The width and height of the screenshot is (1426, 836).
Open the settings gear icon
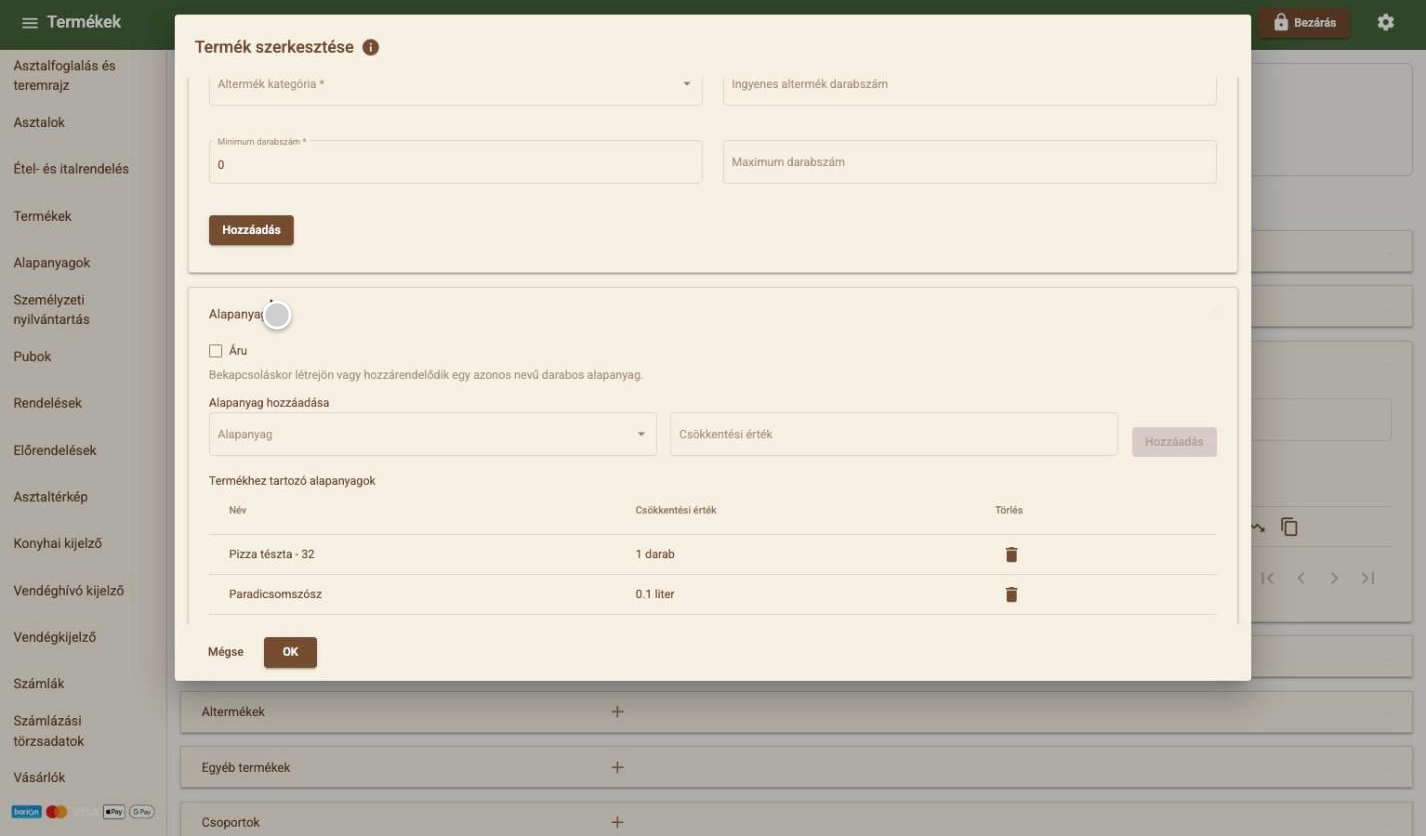pos(1385,22)
